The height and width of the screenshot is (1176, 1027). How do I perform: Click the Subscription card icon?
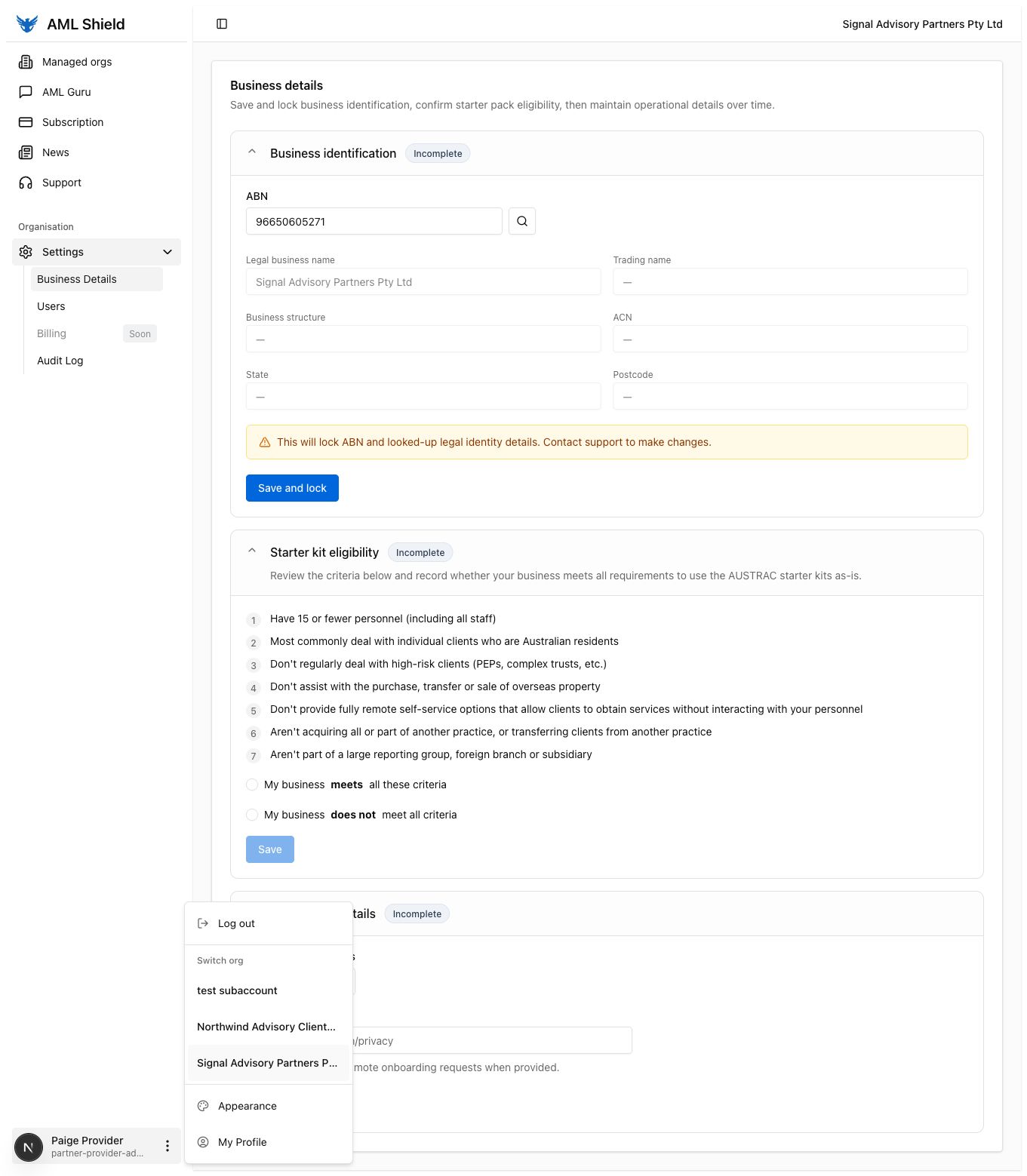[x=26, y=122]
